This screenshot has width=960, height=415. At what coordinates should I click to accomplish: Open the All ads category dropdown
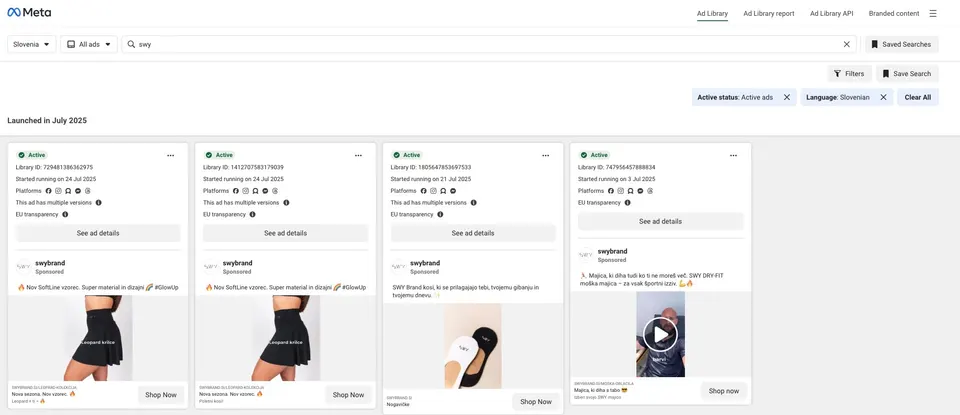pos(89,44)
